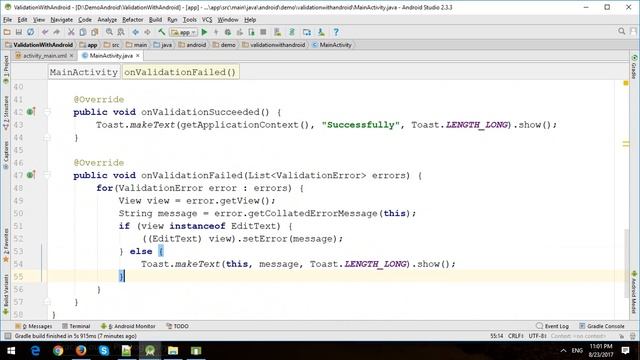Open the Captures tool window
Image resolution: width=640 pixels, height=360 pixels.
6,155
